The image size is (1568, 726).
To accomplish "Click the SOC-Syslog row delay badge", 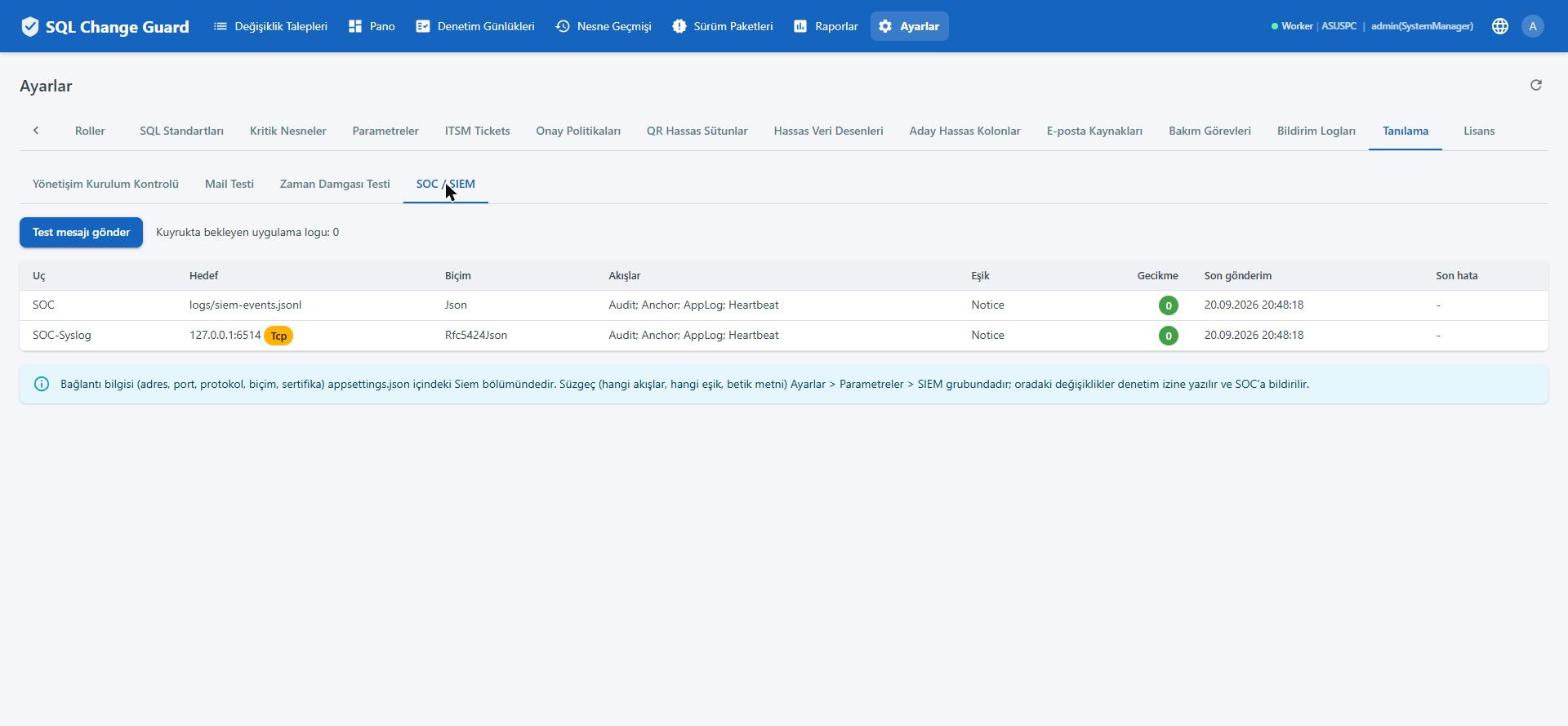I will (1168, 336).
